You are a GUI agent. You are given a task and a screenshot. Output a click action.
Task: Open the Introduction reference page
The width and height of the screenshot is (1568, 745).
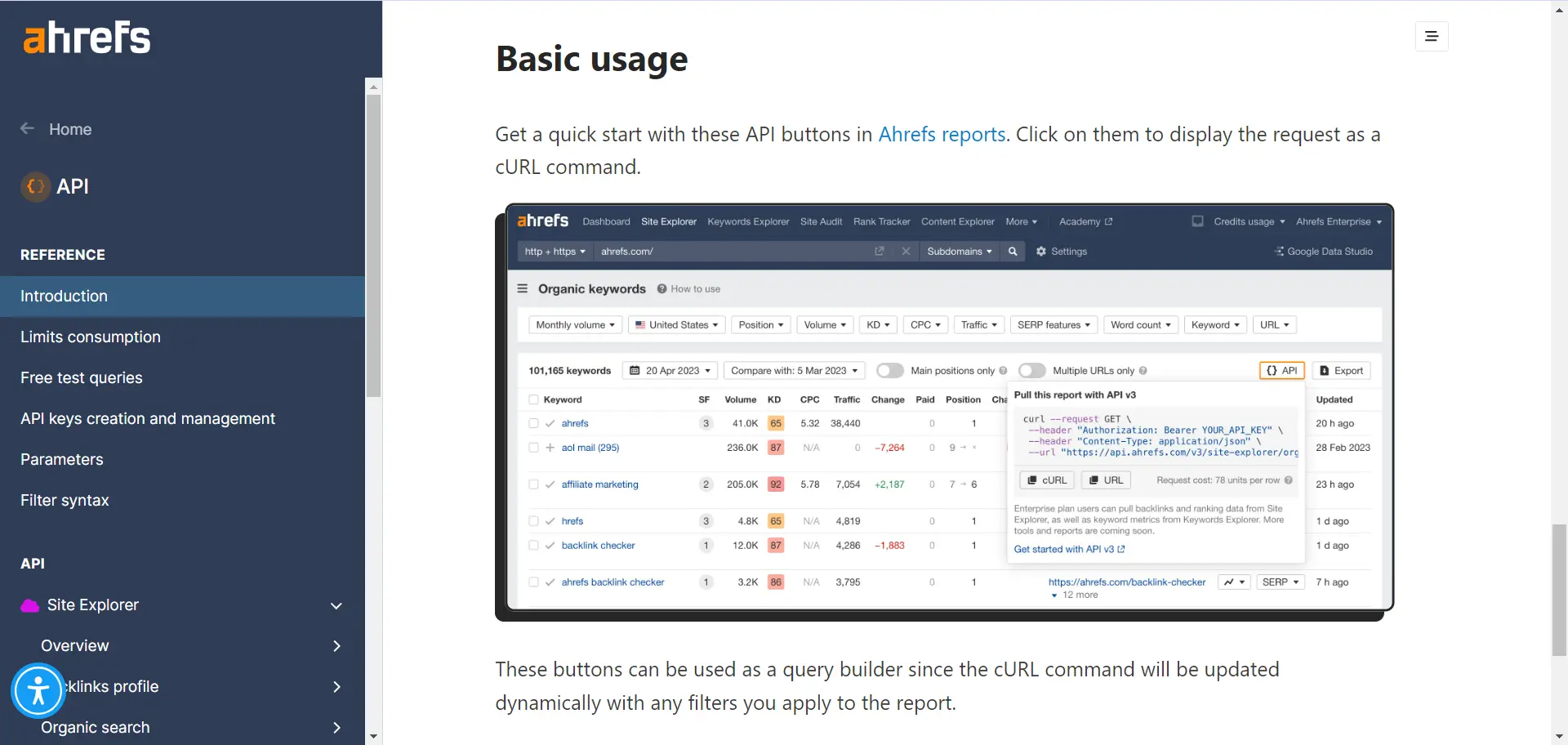pos(182,296)
